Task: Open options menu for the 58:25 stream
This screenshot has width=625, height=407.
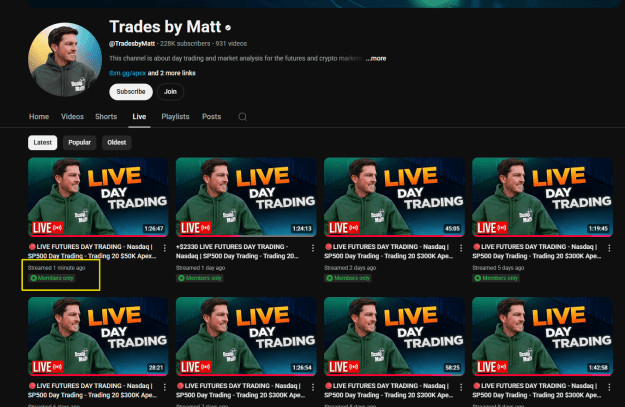Action: pos(461,387)
